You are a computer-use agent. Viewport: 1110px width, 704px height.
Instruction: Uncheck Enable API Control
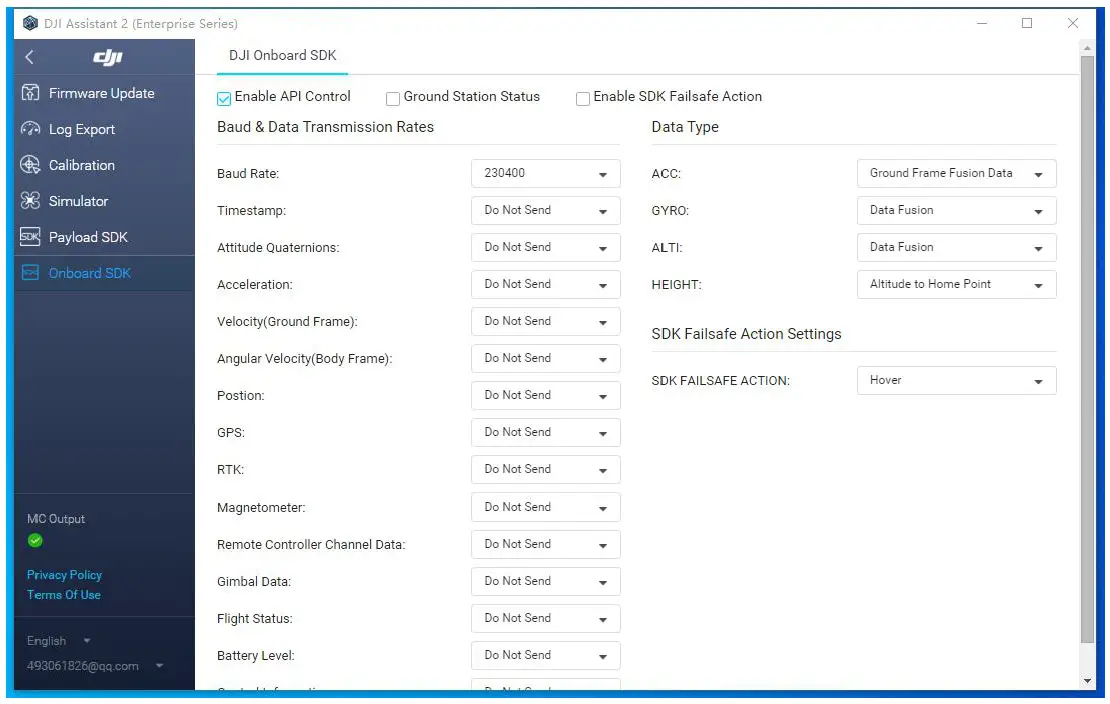222,98
